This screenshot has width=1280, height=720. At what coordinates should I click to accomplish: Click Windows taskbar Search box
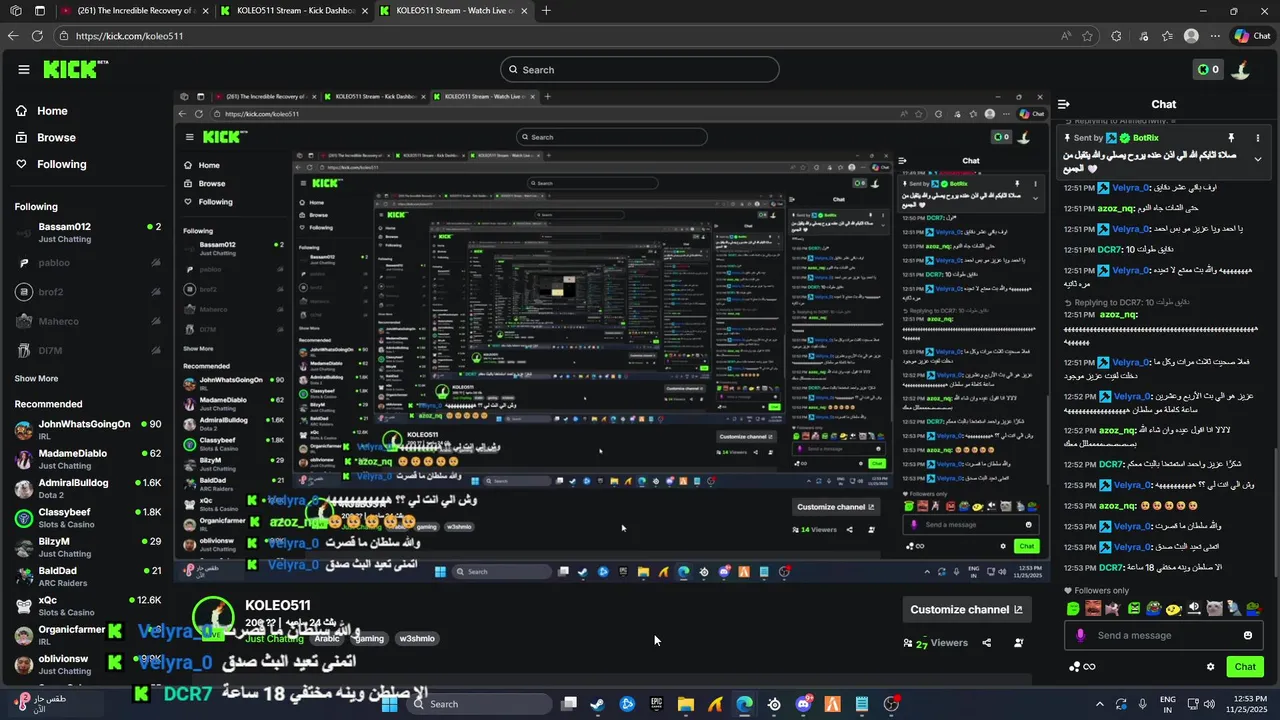point(480,704)
